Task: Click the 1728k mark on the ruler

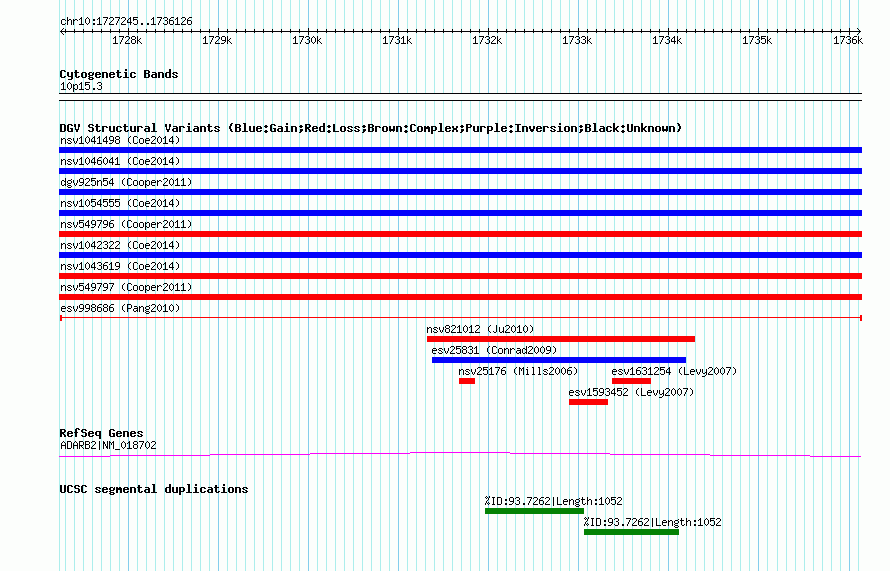Action: (127, 40)
